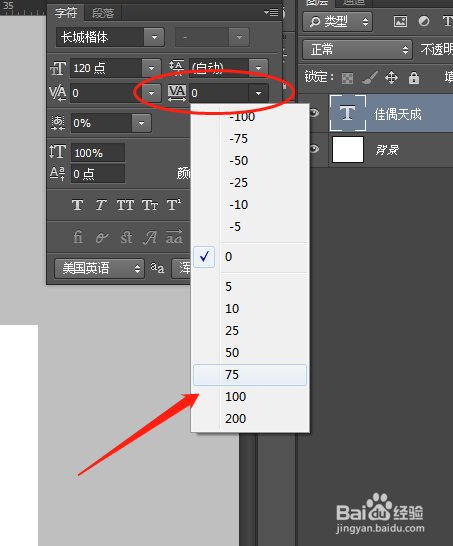The image size is (453, 546).
Task: Enable swash A icon
Action: [x=150, y=237]
